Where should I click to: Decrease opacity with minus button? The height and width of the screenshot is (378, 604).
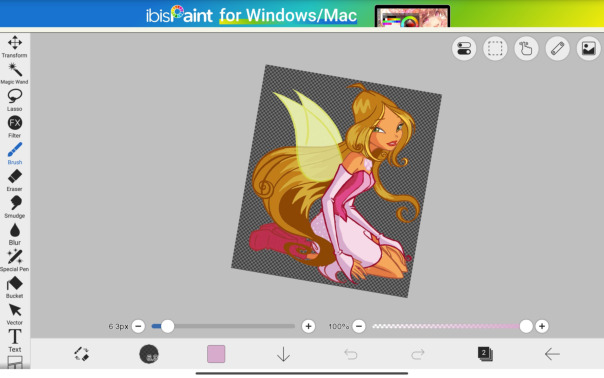pyautogui.click(x=359, y=326)
